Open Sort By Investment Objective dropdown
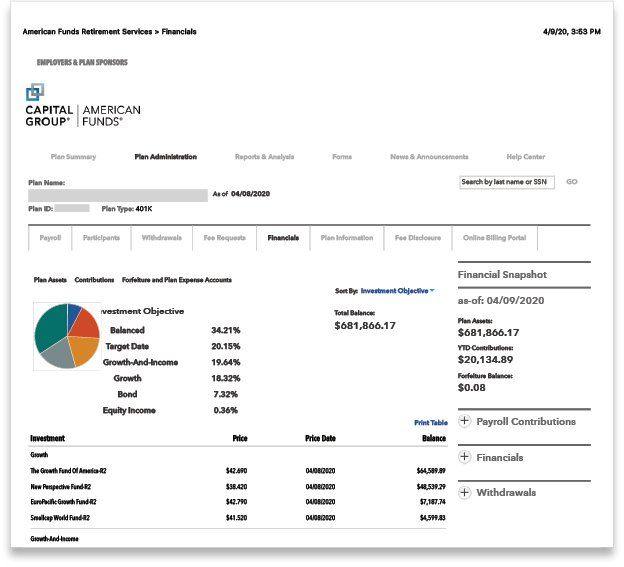624x567 pixels. [397, 291]
